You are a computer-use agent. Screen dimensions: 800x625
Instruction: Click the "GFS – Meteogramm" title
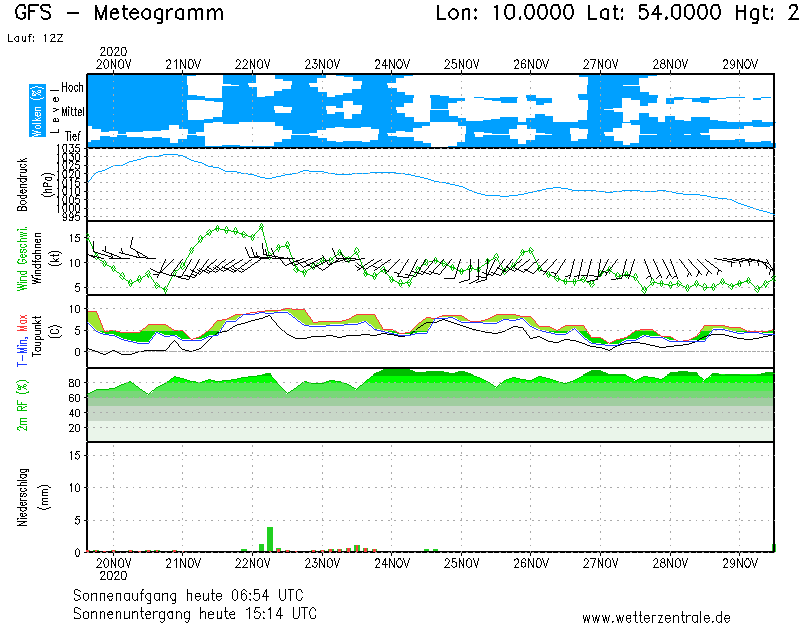[119, 13]
